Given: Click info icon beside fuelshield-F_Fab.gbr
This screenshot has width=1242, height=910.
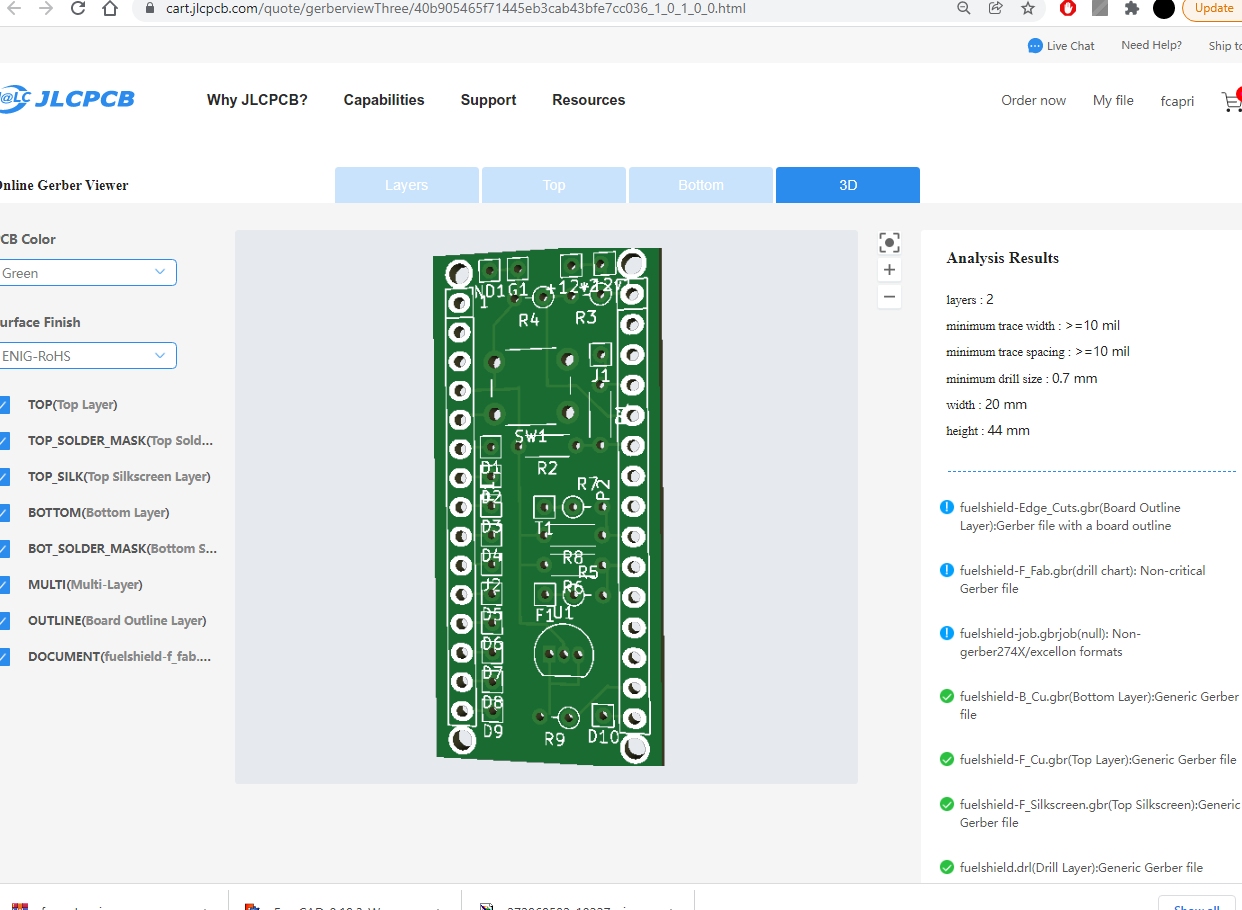Looking at the screenshot, I should coord(947,570).
